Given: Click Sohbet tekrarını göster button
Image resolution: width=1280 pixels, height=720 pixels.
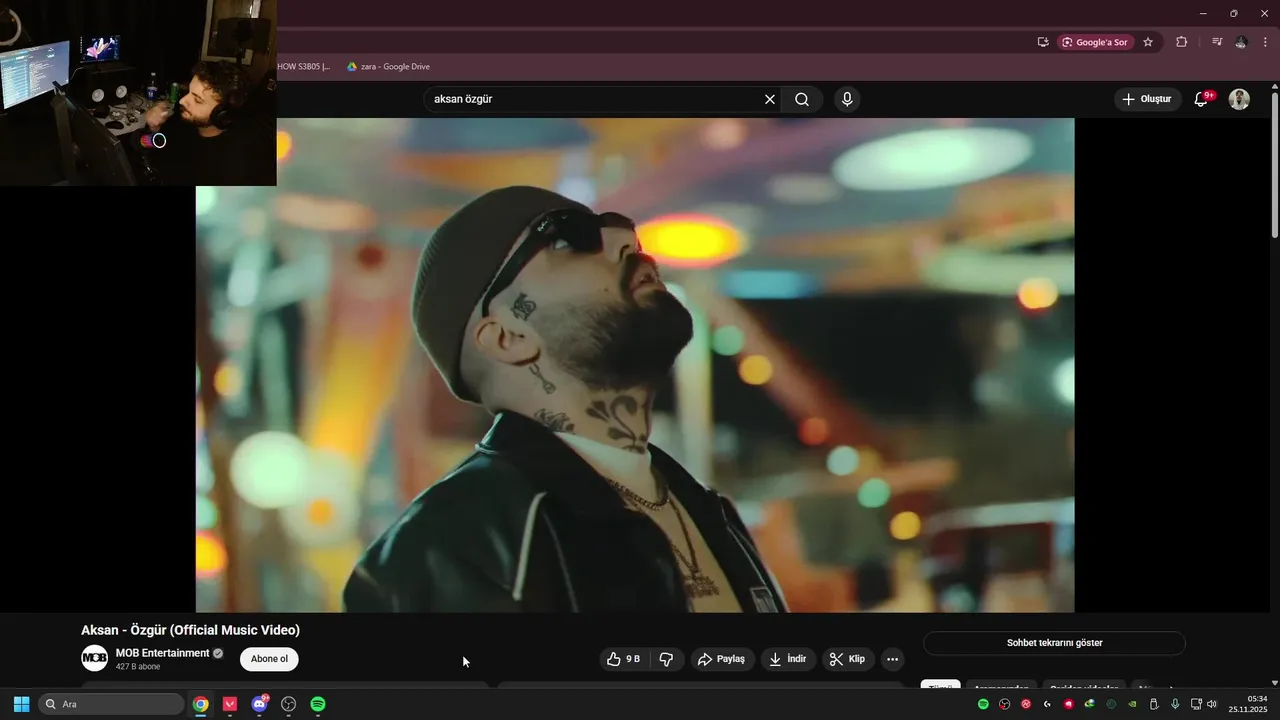Looking at the screenshot, I should [1054, 643].
